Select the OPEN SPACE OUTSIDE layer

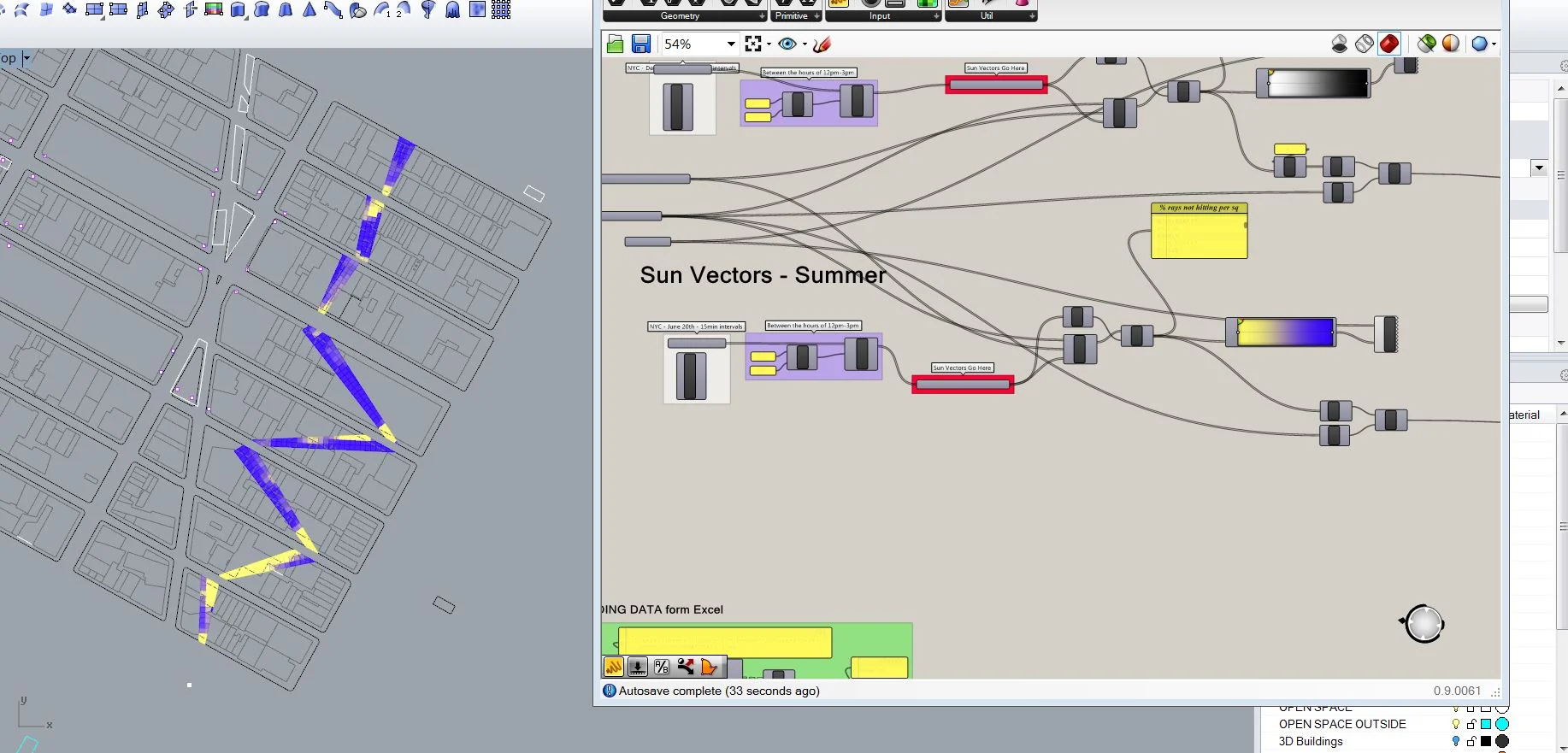1342,724
